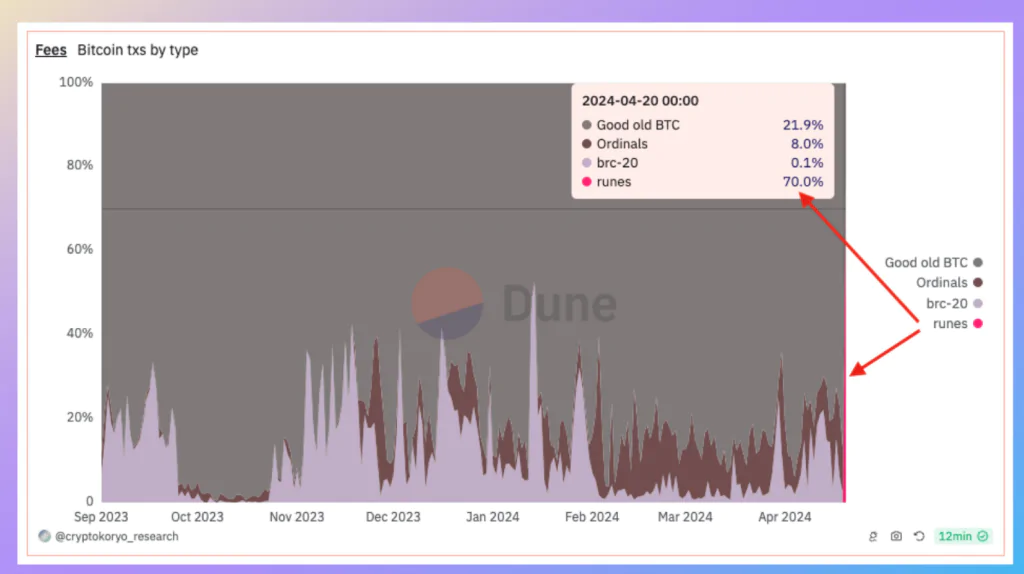Click the grey 'Good old BTC' legend dot
This screenshot has width=1024, height=574.
tap(978, 263)
